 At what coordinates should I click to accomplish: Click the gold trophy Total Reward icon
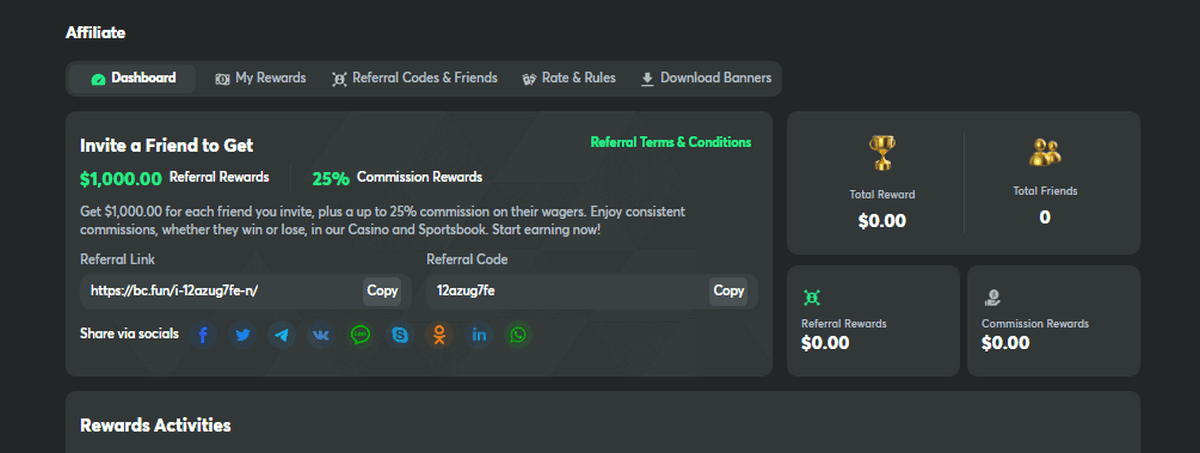pos(882,153)
